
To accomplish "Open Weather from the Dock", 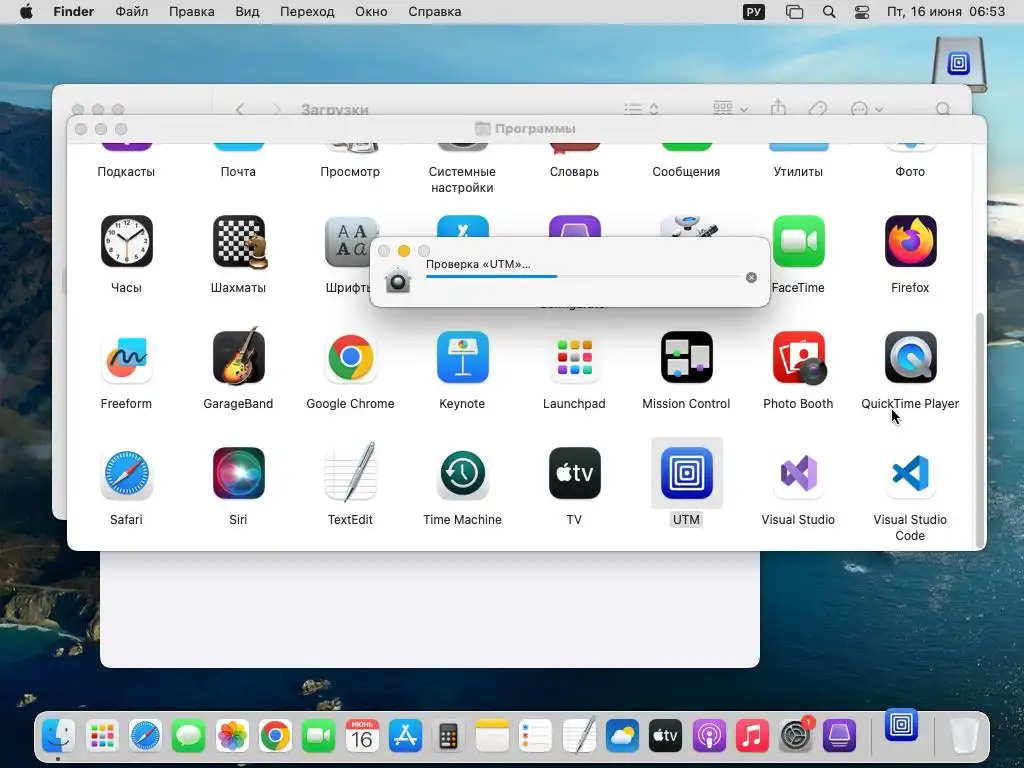I will tap(622, 737).
